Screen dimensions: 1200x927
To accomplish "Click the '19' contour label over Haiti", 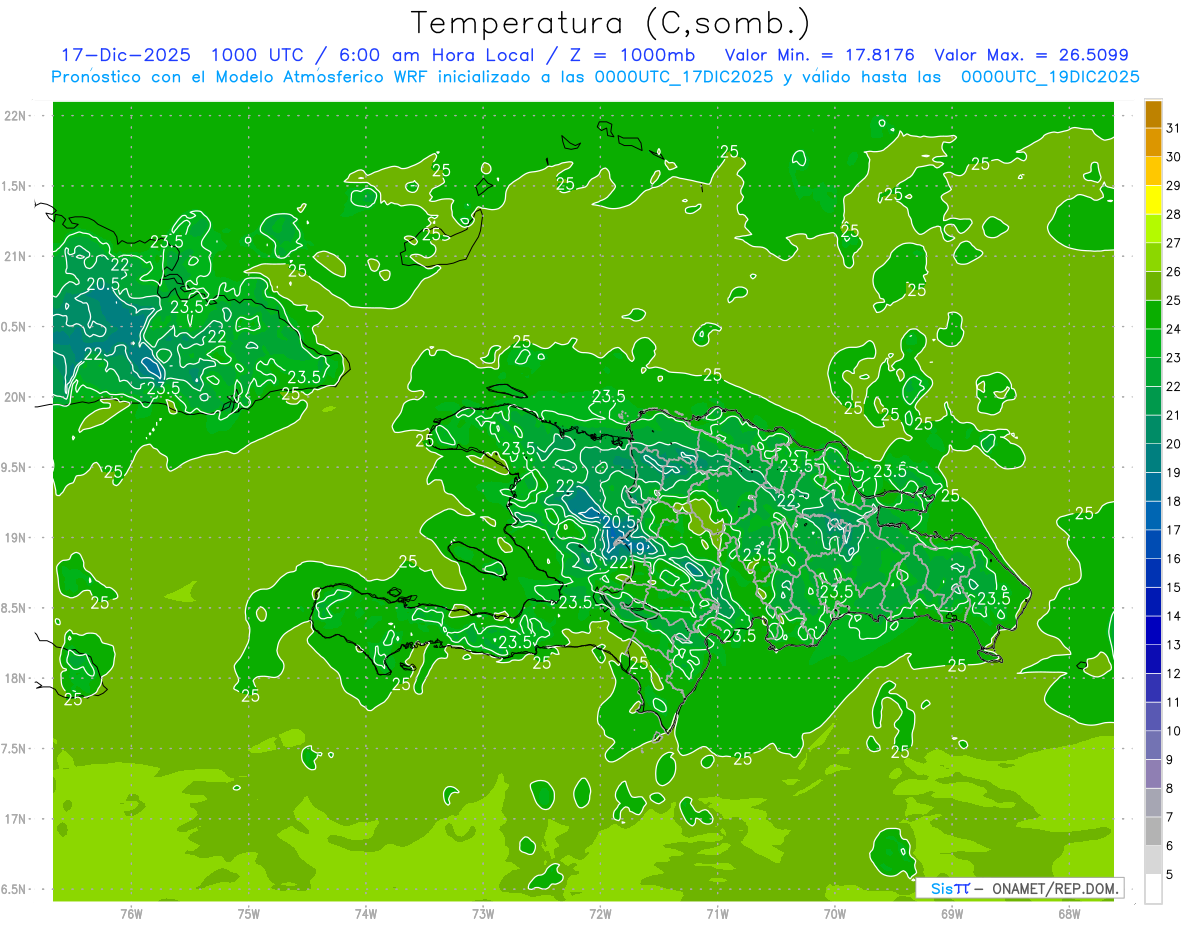I will (636, 548).
